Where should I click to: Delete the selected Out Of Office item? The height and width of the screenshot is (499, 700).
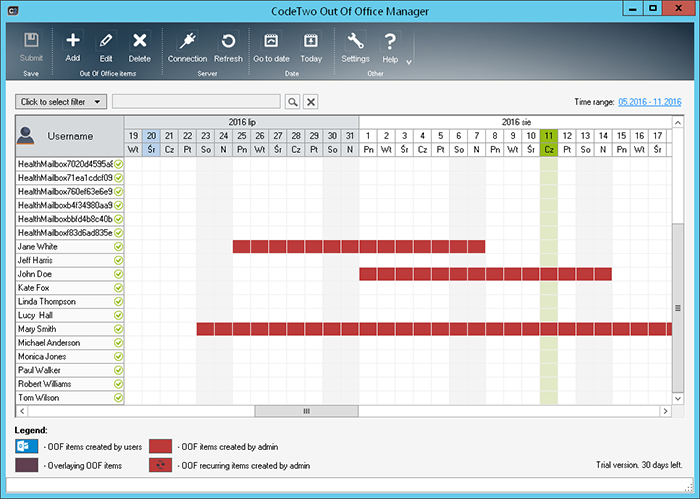(140, 46)
